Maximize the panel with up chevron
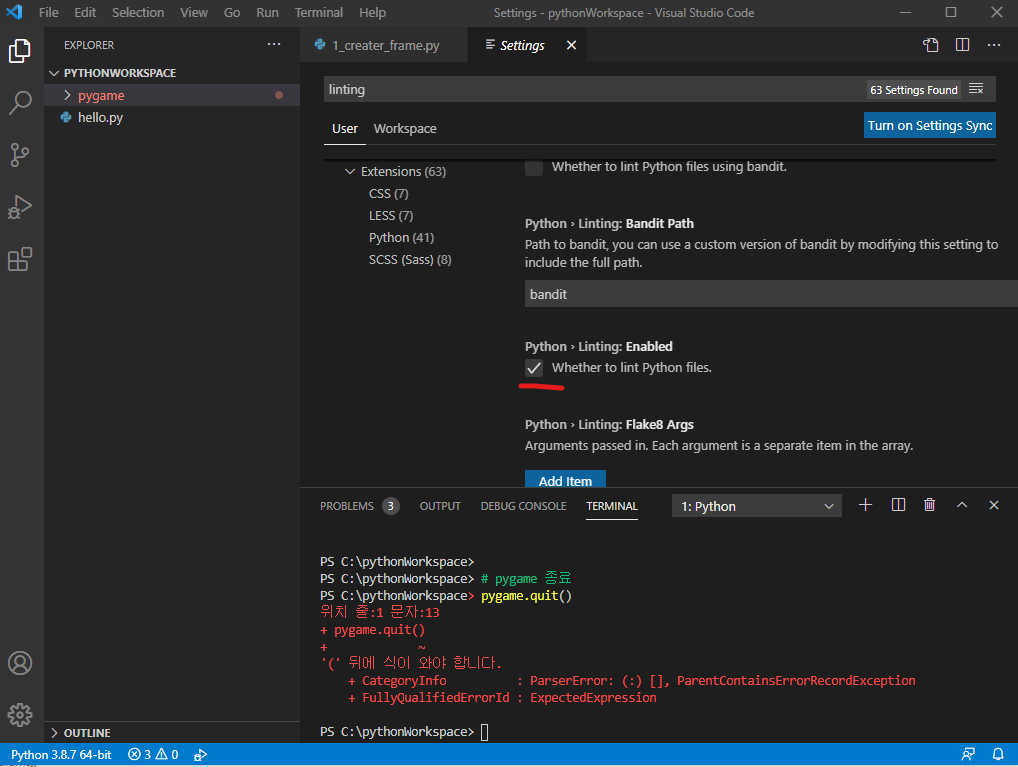The height and width of the screenshot is (767, 1018). 962,505
